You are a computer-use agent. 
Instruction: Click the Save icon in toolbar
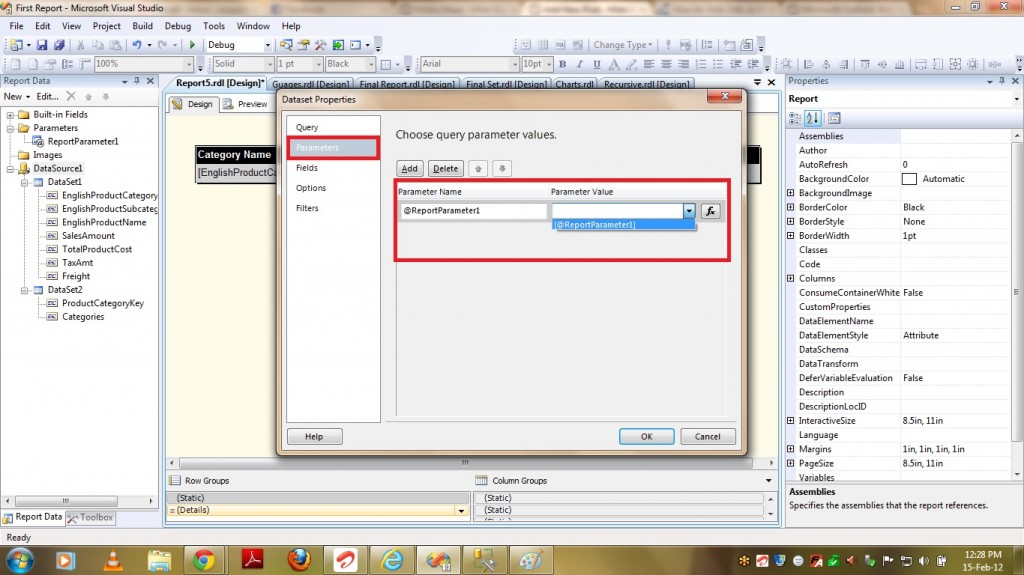pyautogui.click(x=42, y=45)
